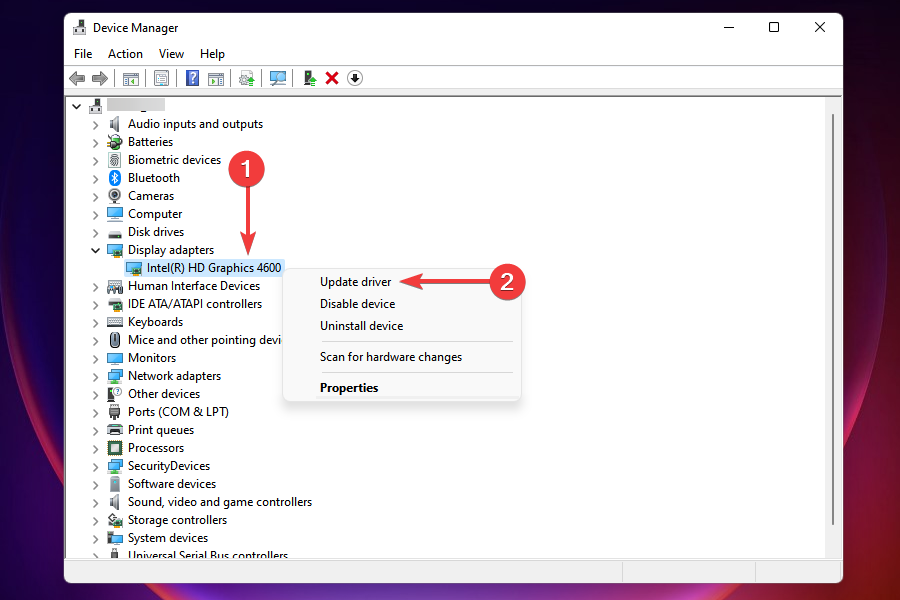
Task: Click the Bluetooth category icon
Action: [115, 178]
